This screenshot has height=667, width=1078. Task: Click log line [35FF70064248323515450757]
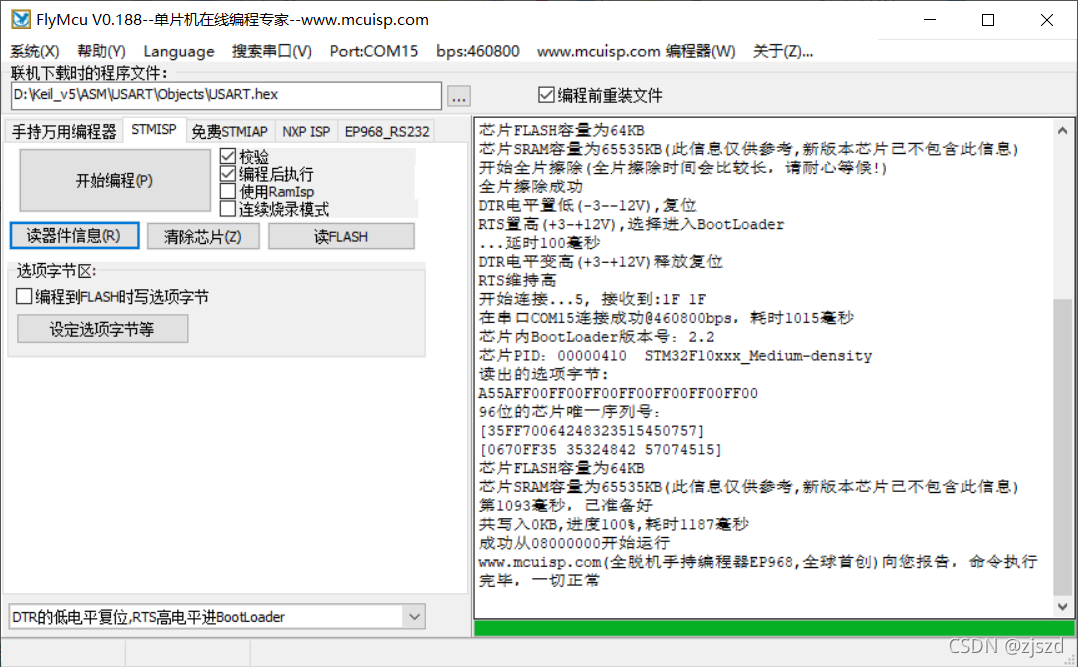tap(592, 430)
